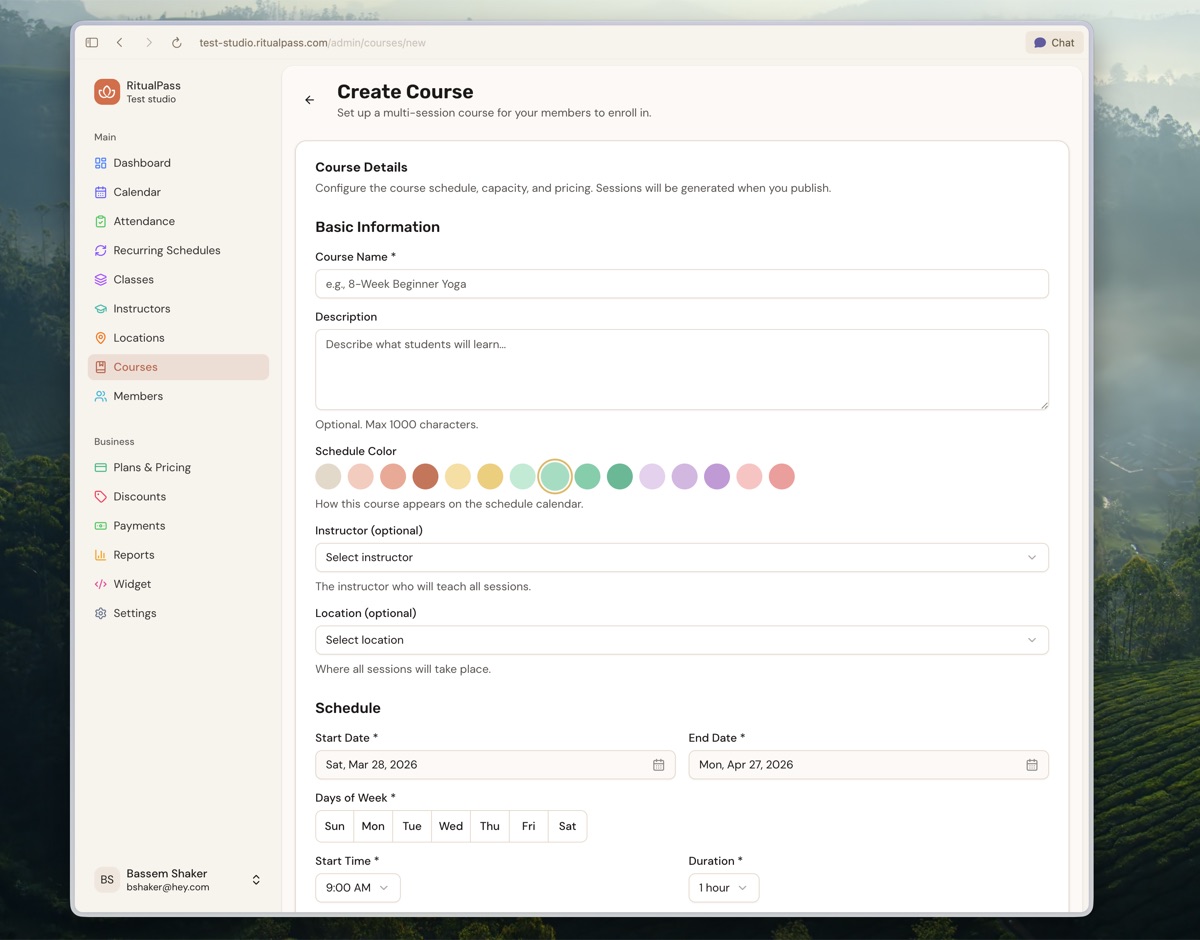This screenshot has height=940, width=1200.
Task: Click the browser forward arrow
Action: pyautogui.click(x=149, y=43)
